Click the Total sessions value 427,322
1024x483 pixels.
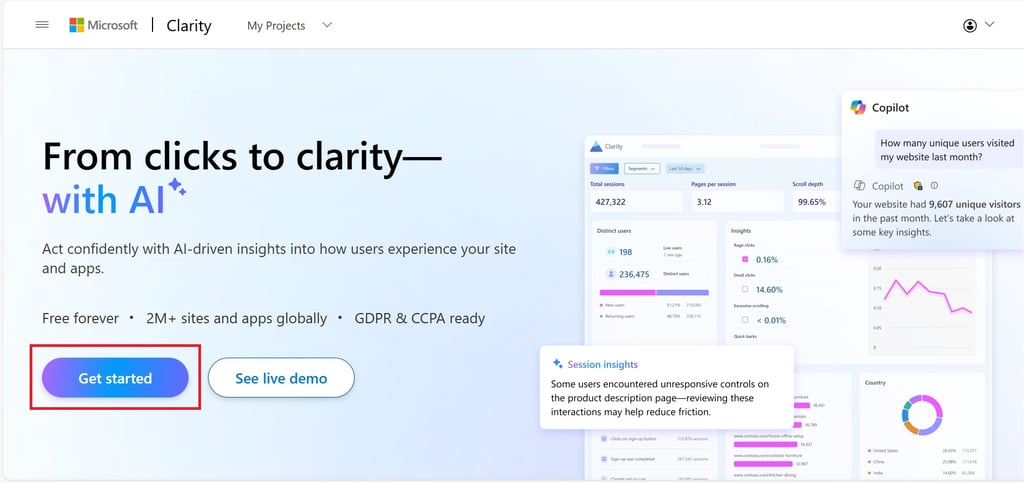611,202
